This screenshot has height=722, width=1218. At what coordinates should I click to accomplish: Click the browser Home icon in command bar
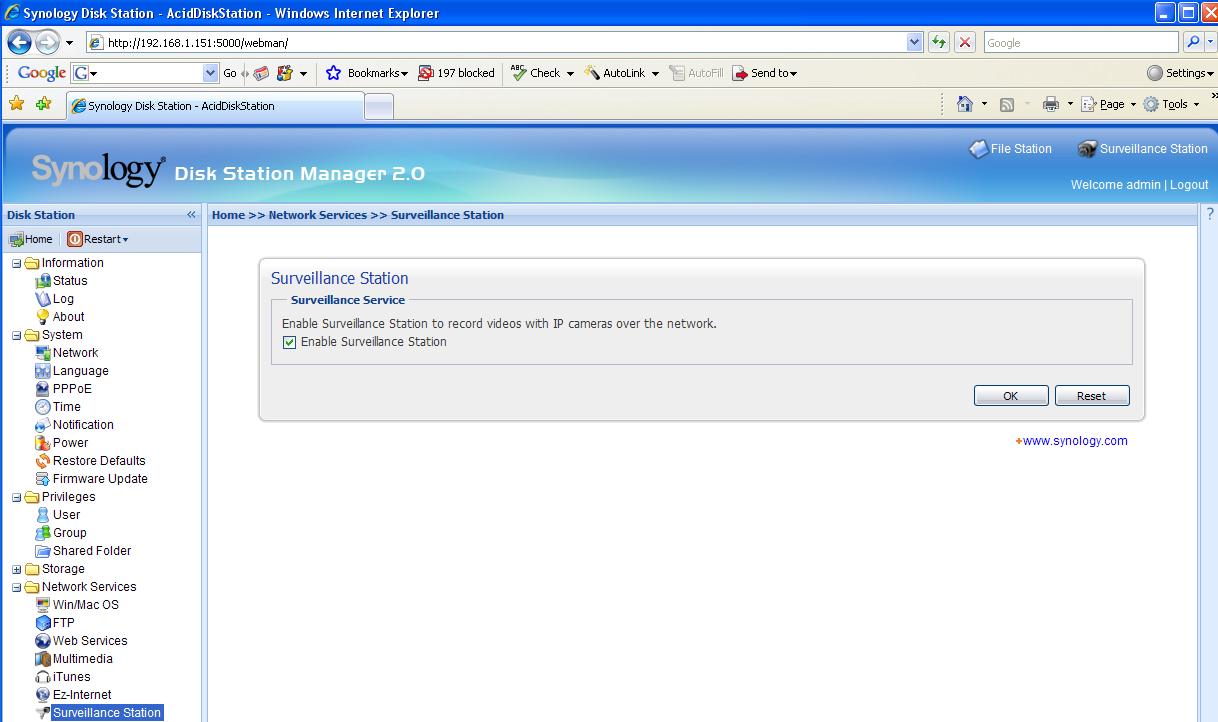[x=965, y=104]
